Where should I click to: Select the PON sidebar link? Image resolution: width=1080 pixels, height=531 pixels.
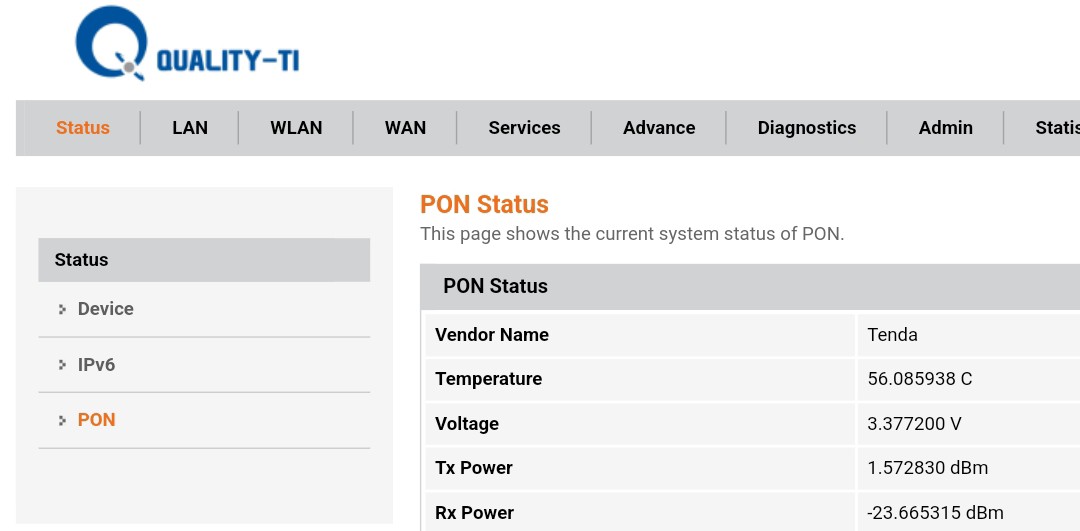pos(97,420)
